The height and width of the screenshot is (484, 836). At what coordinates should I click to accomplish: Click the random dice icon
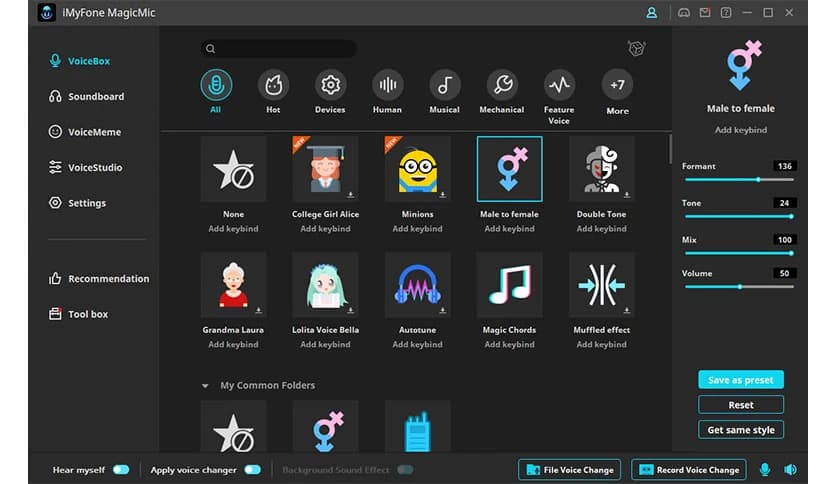tap(635, 48)
